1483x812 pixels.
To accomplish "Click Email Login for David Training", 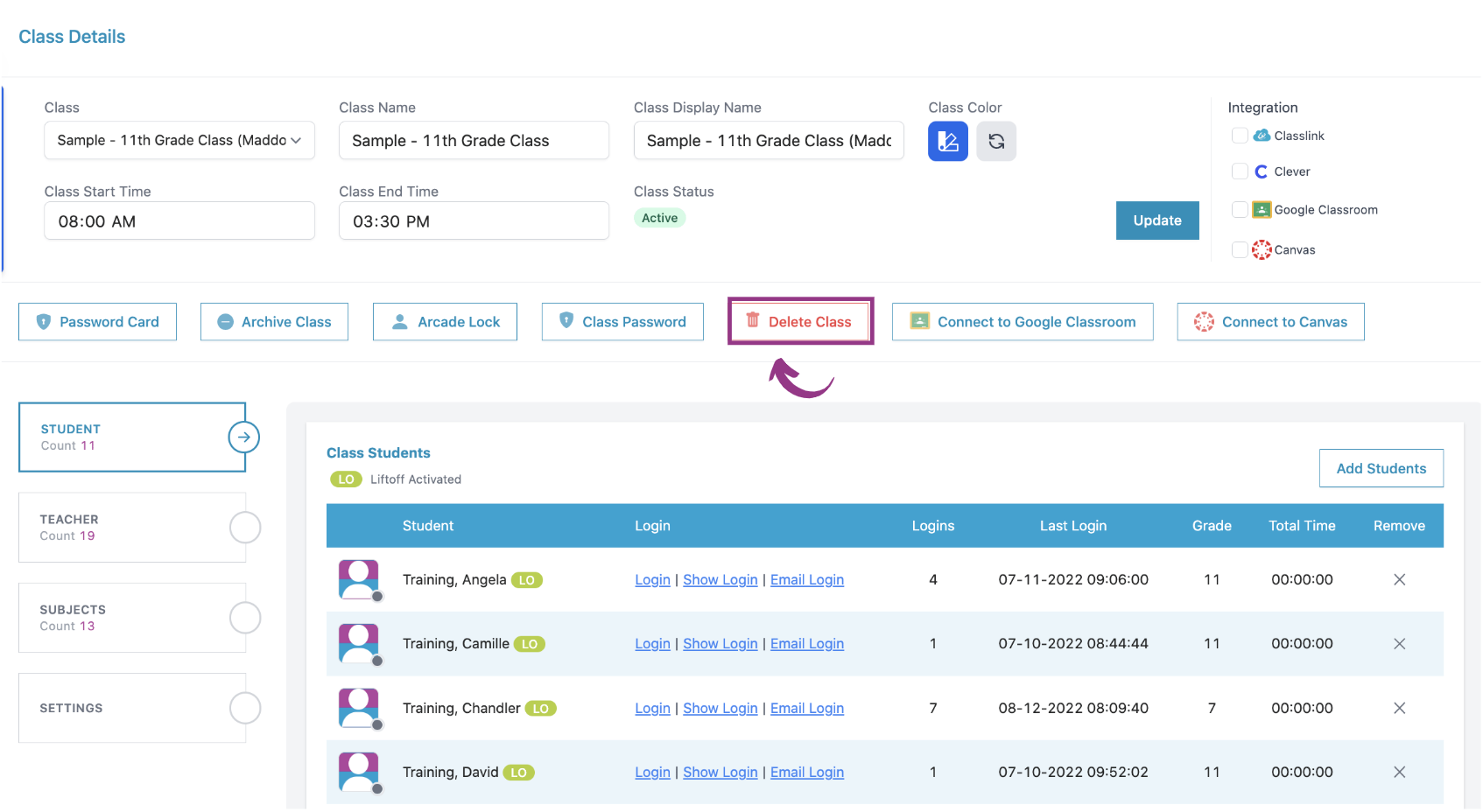I will click(807, 773).
